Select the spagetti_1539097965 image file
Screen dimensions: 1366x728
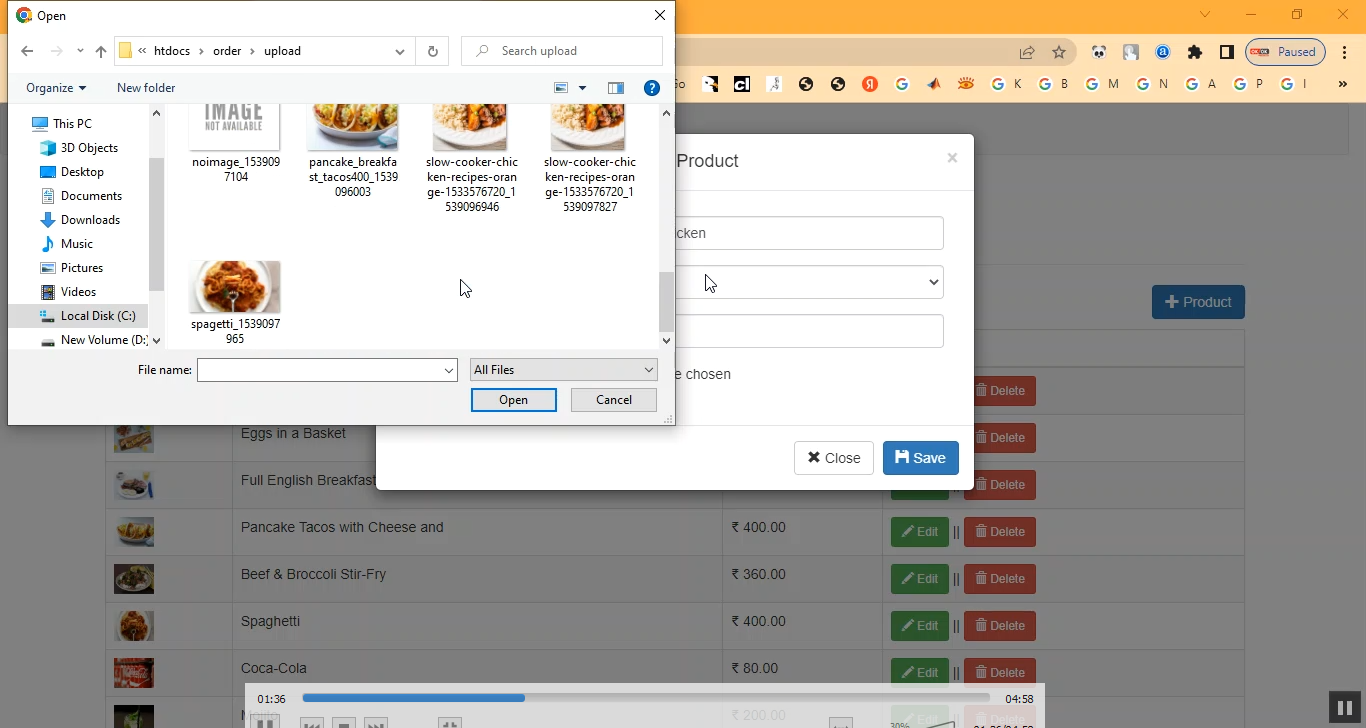tap(235, 302)
